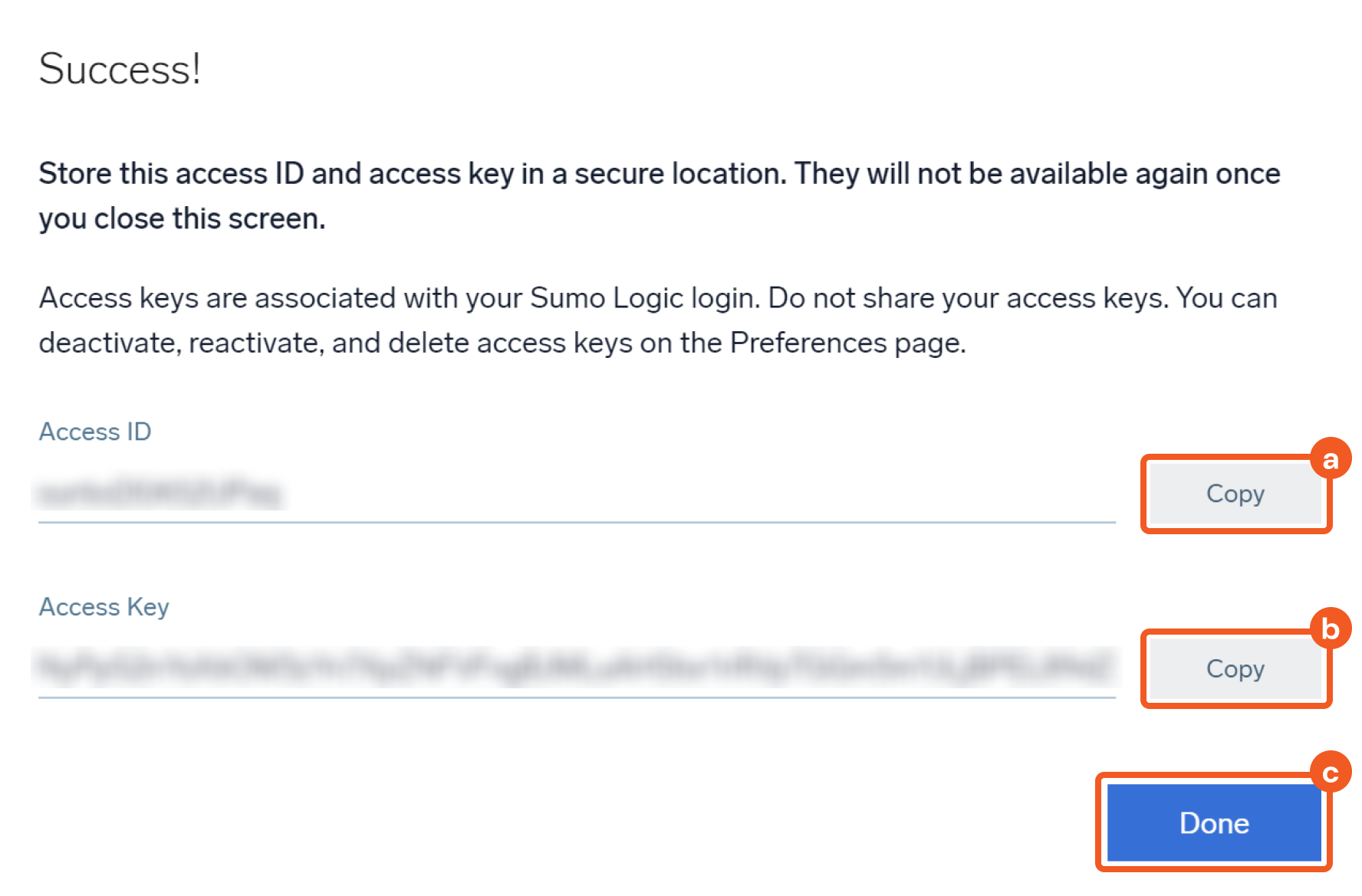This screenshot has height=896, width=1362.
Task: Click the "Access Key" field label
Action: [x=104, y=607]
